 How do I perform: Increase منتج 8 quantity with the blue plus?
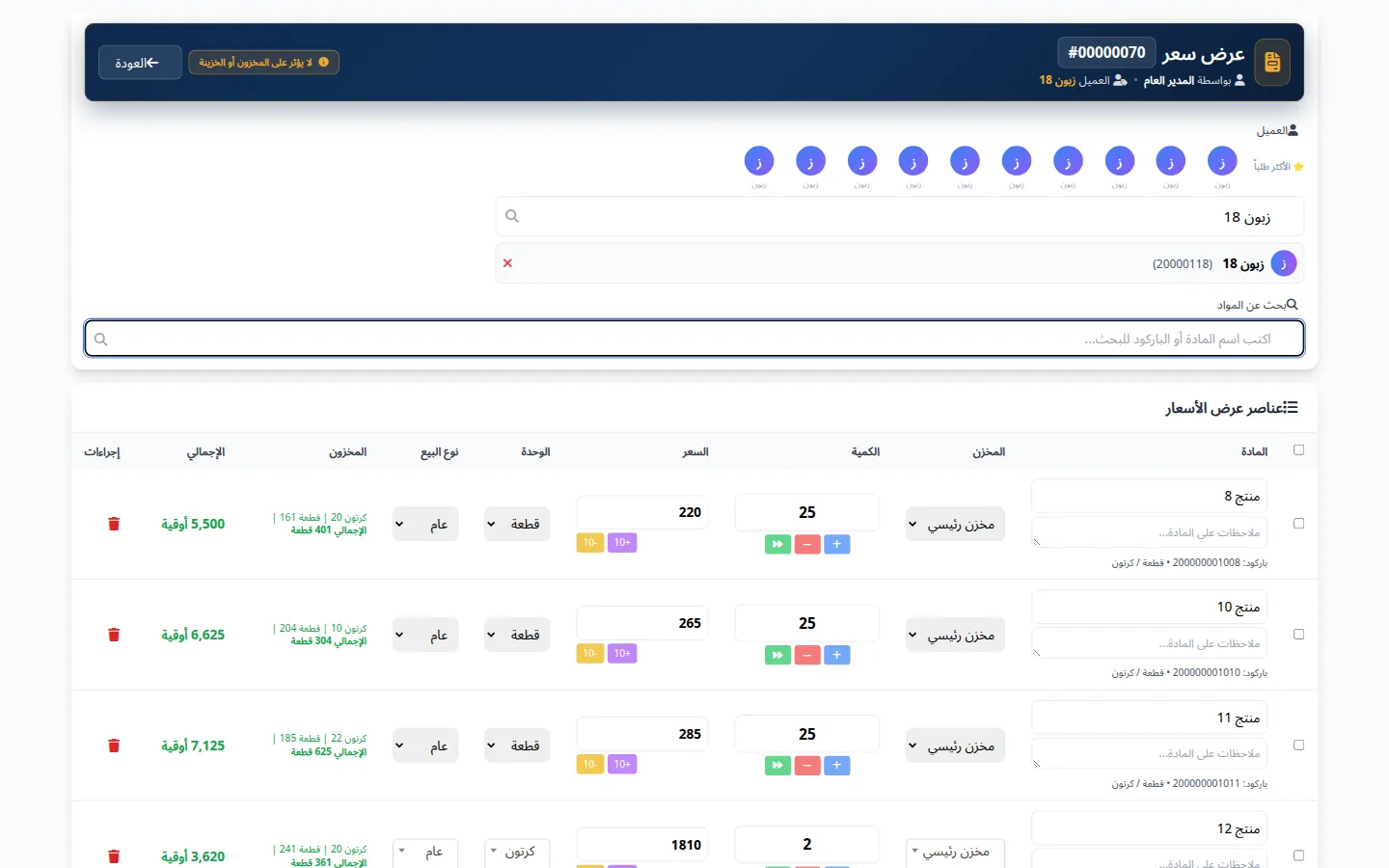pos(836,544)
